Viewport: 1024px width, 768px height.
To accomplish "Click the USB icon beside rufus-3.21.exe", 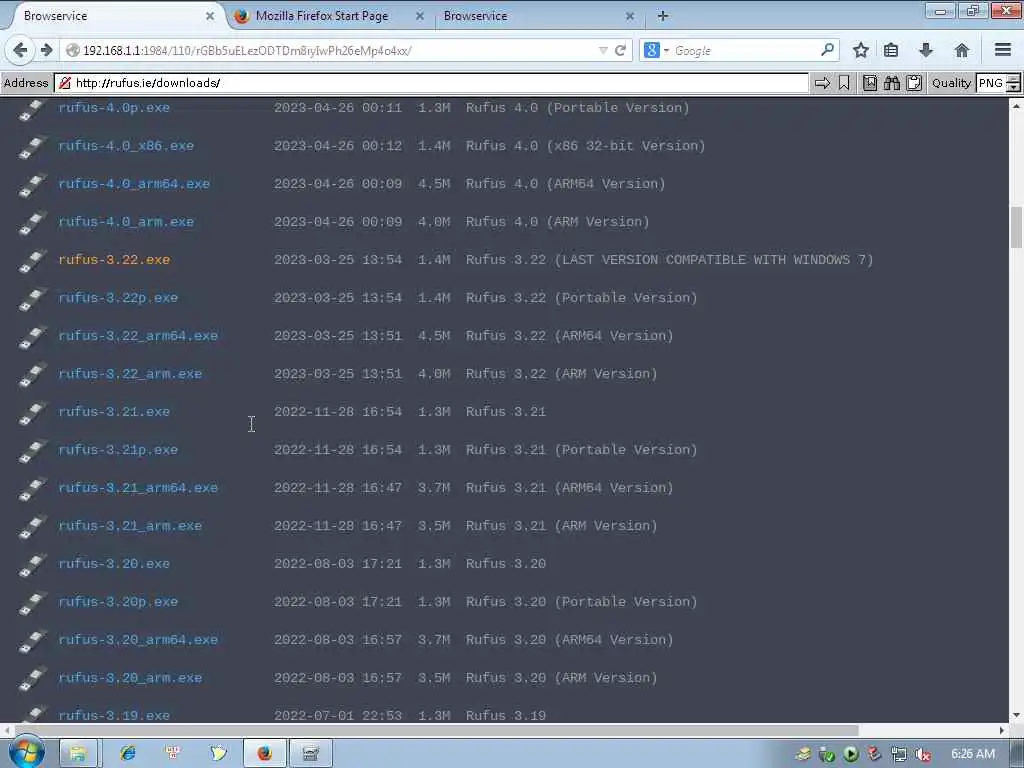I will click(33, 413).
